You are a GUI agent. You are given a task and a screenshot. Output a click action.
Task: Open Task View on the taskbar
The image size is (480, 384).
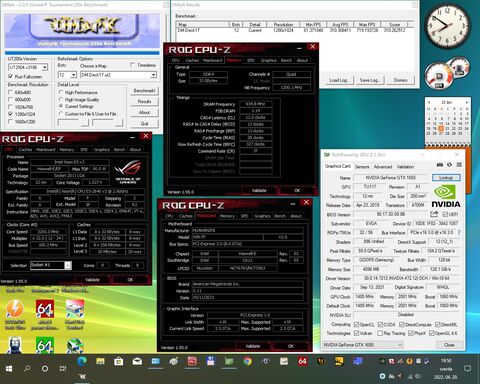point(63,368)
